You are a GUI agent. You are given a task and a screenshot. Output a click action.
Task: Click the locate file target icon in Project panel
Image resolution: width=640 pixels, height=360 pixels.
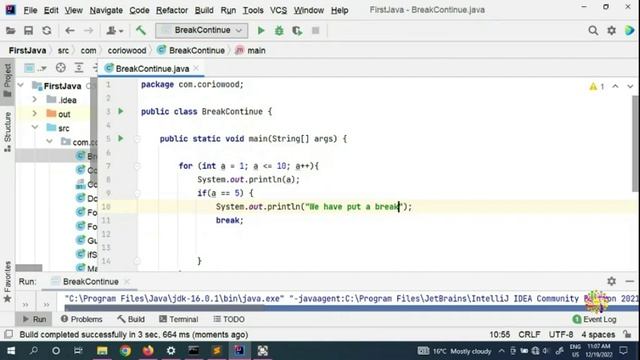coord(60,68)
